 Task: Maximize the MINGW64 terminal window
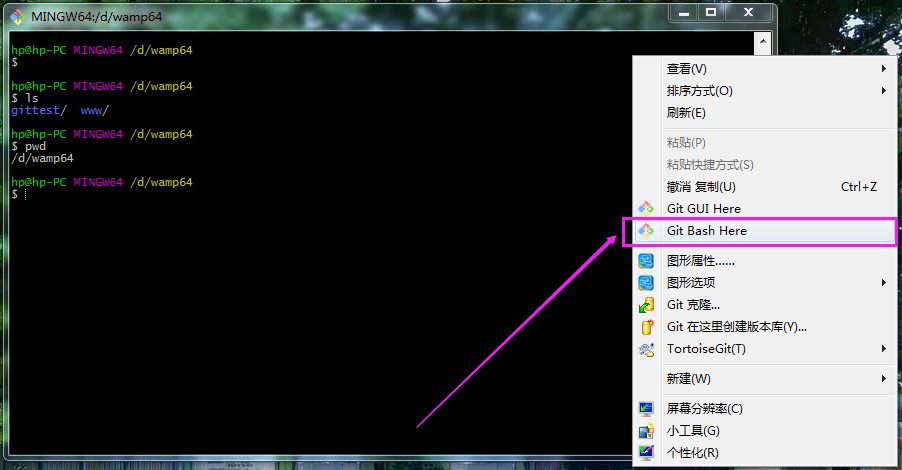click(x=712, y=12)
